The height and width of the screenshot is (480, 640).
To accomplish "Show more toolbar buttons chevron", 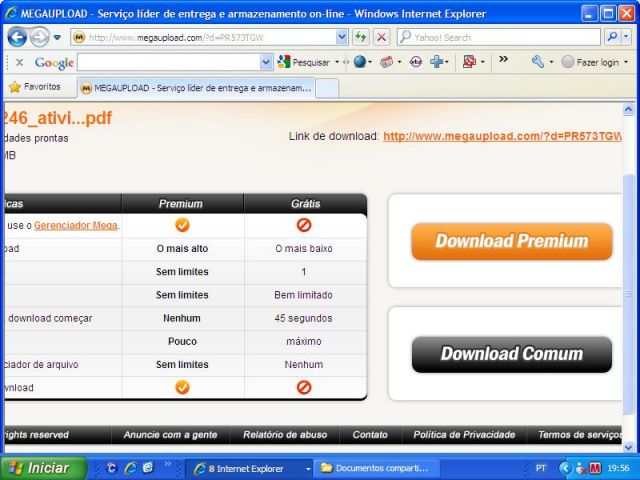I will tap(503, 59).
